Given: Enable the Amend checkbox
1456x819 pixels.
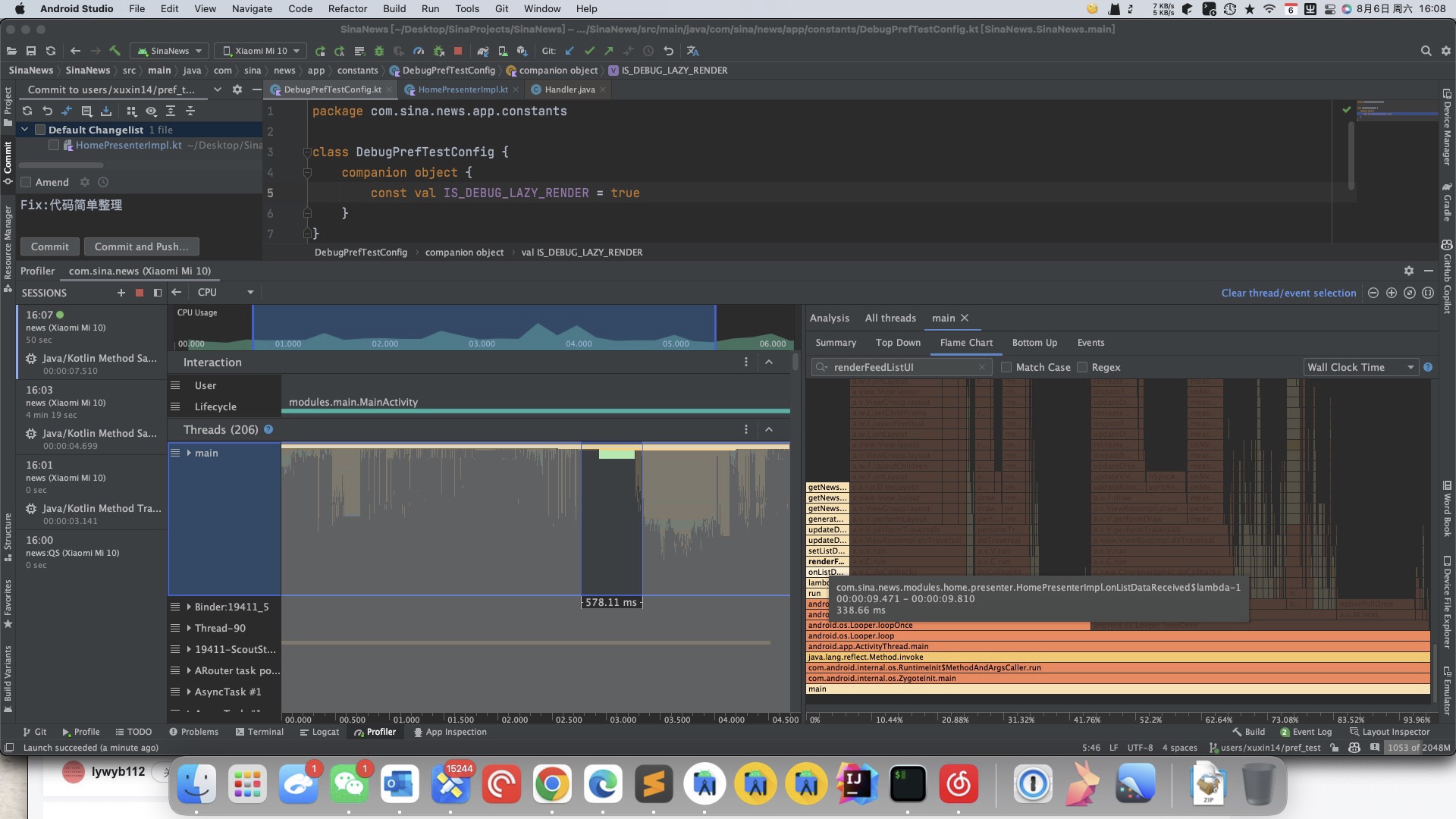Looking at the screenshot, I should click(27, 182).
